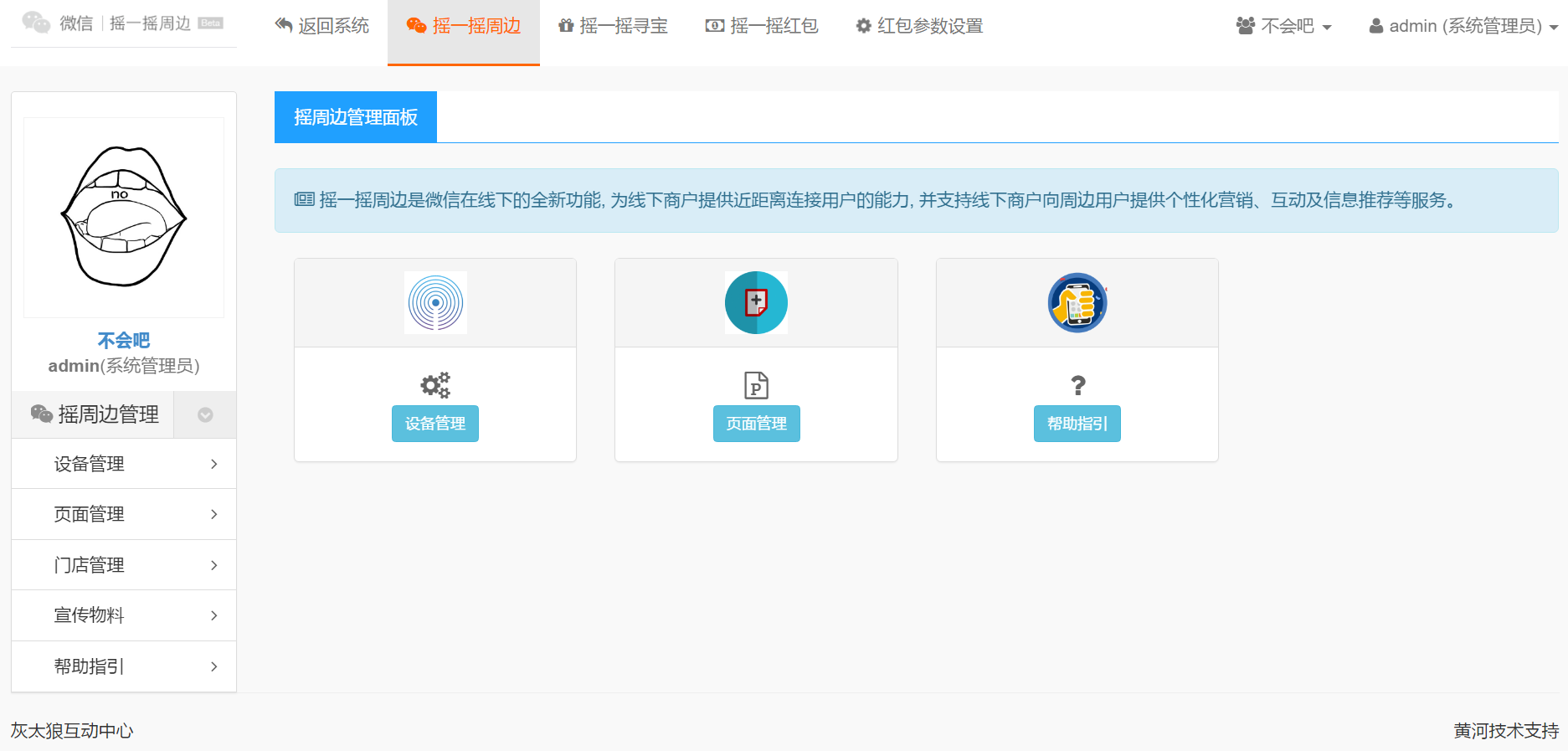Open the 摇一摇红包 menu item
The image size is (1568, 751).
coord(762,26)
